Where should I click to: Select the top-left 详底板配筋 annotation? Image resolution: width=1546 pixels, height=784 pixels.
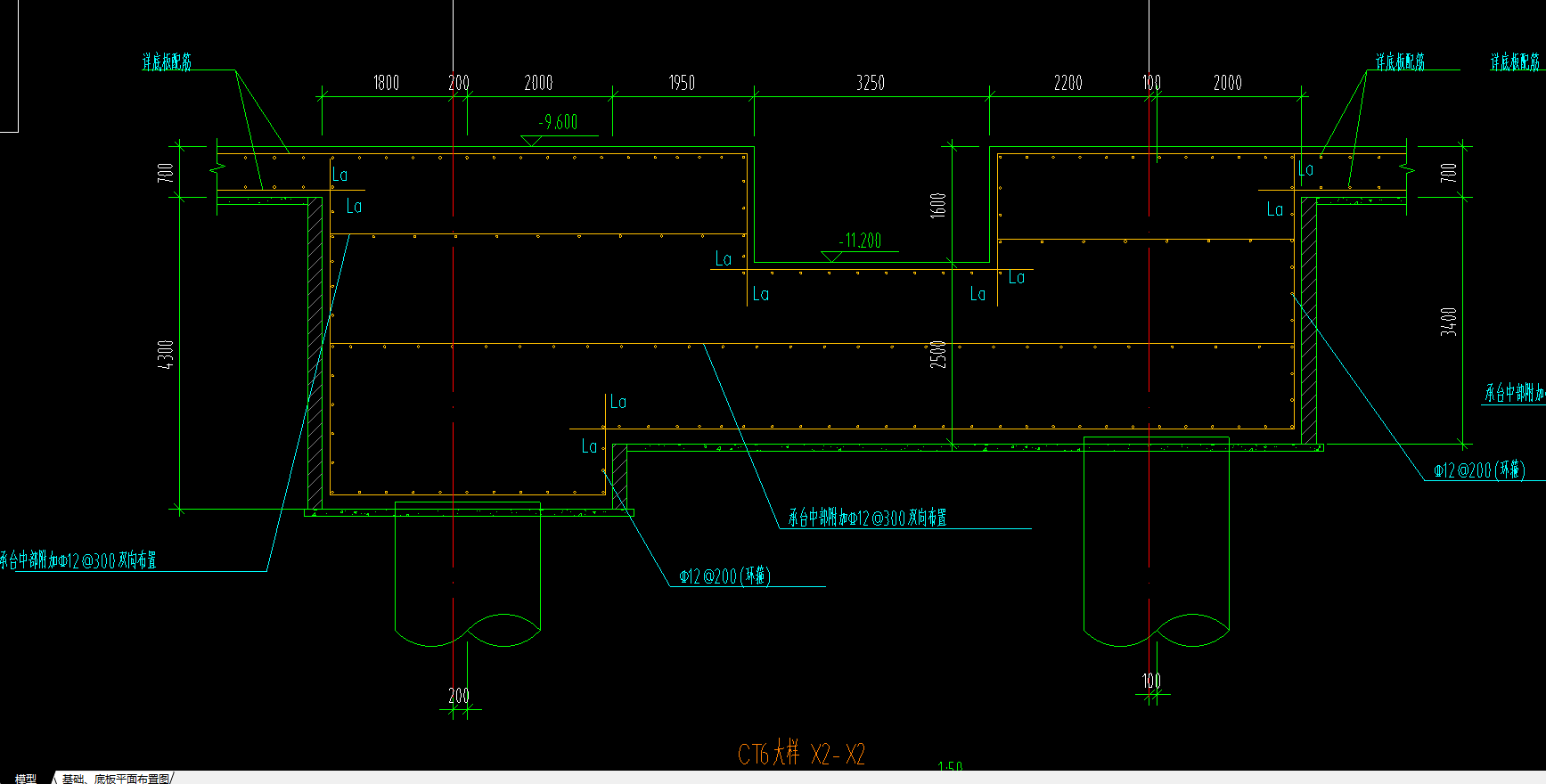tap(167, 61)
